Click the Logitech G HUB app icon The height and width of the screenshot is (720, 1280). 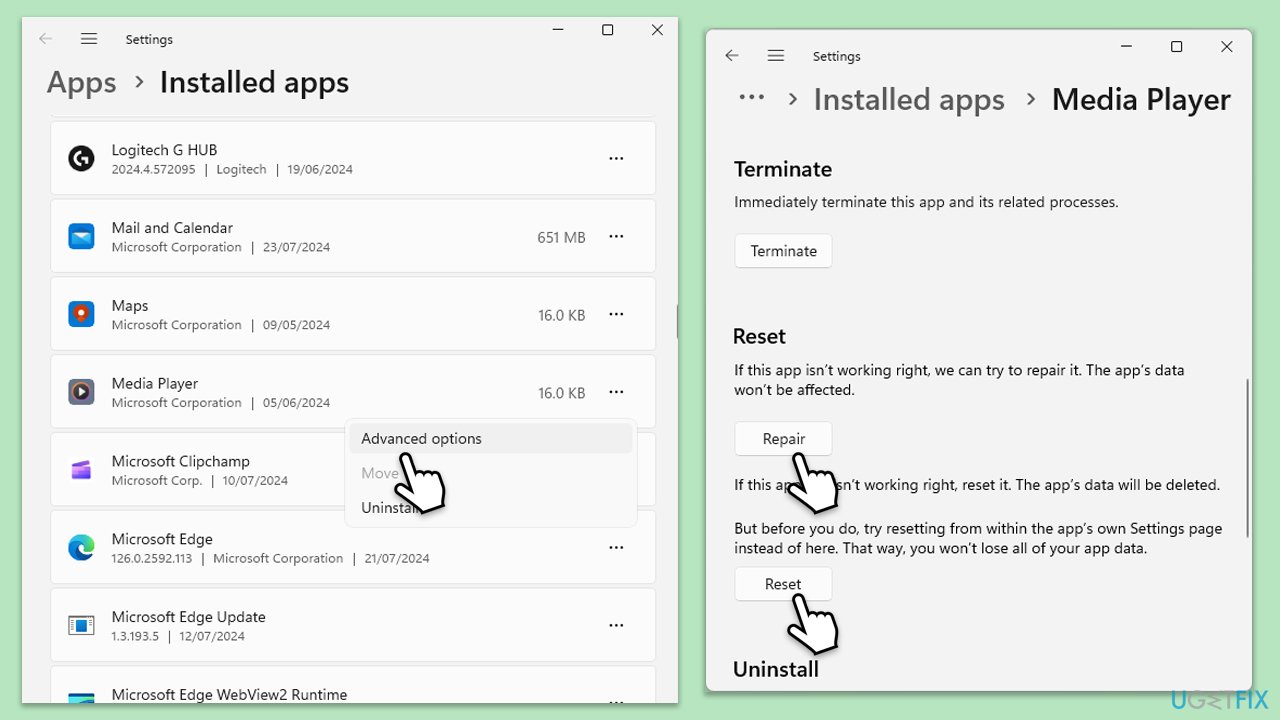pyautogui.click(x=81, y=158)
